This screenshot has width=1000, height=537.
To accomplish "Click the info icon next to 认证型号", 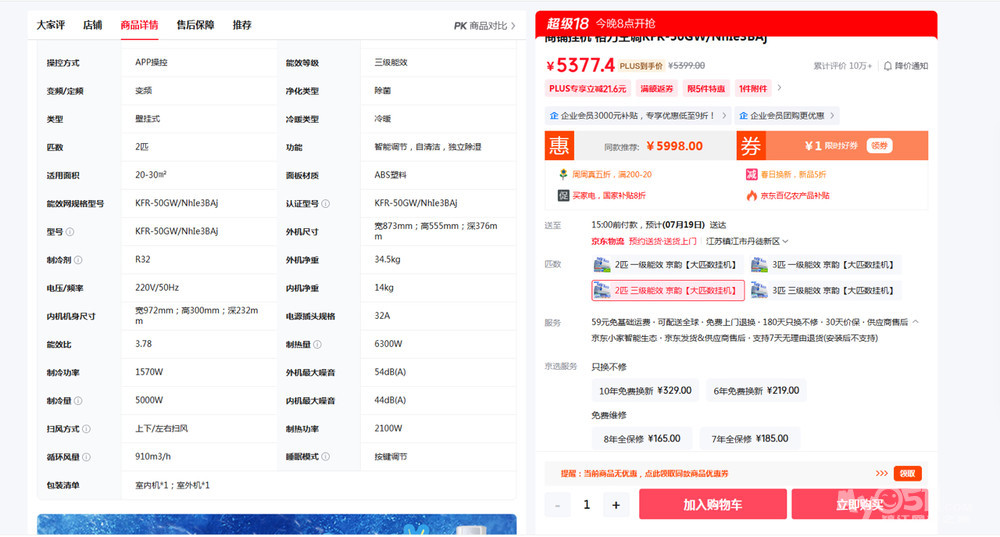I will 327,204.
